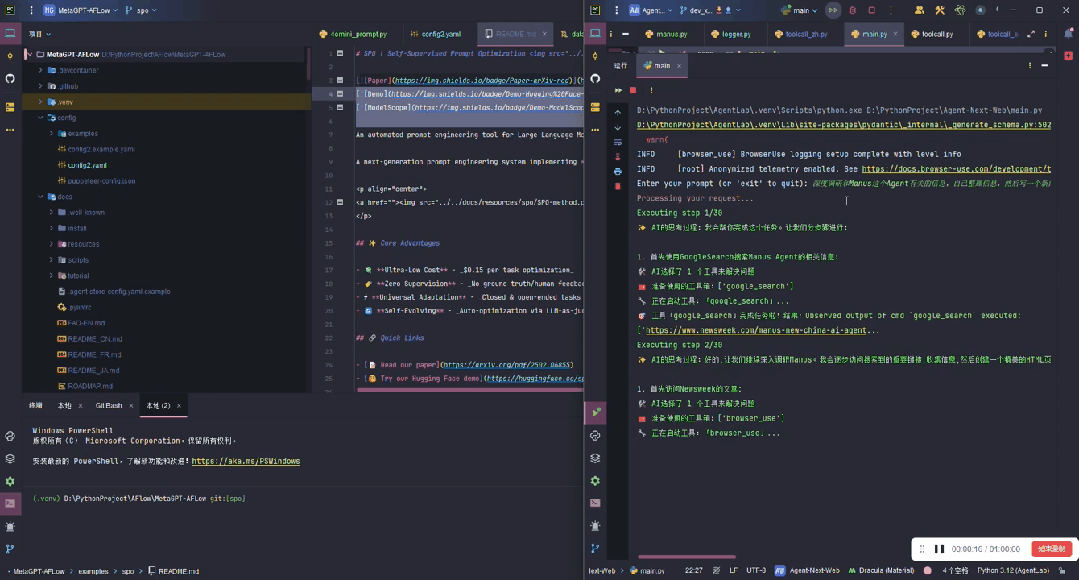The width and height of the screenshot is (1079, 580).
Task: Switch to the Git Bash terminal tab
Action: coord(108,405)
